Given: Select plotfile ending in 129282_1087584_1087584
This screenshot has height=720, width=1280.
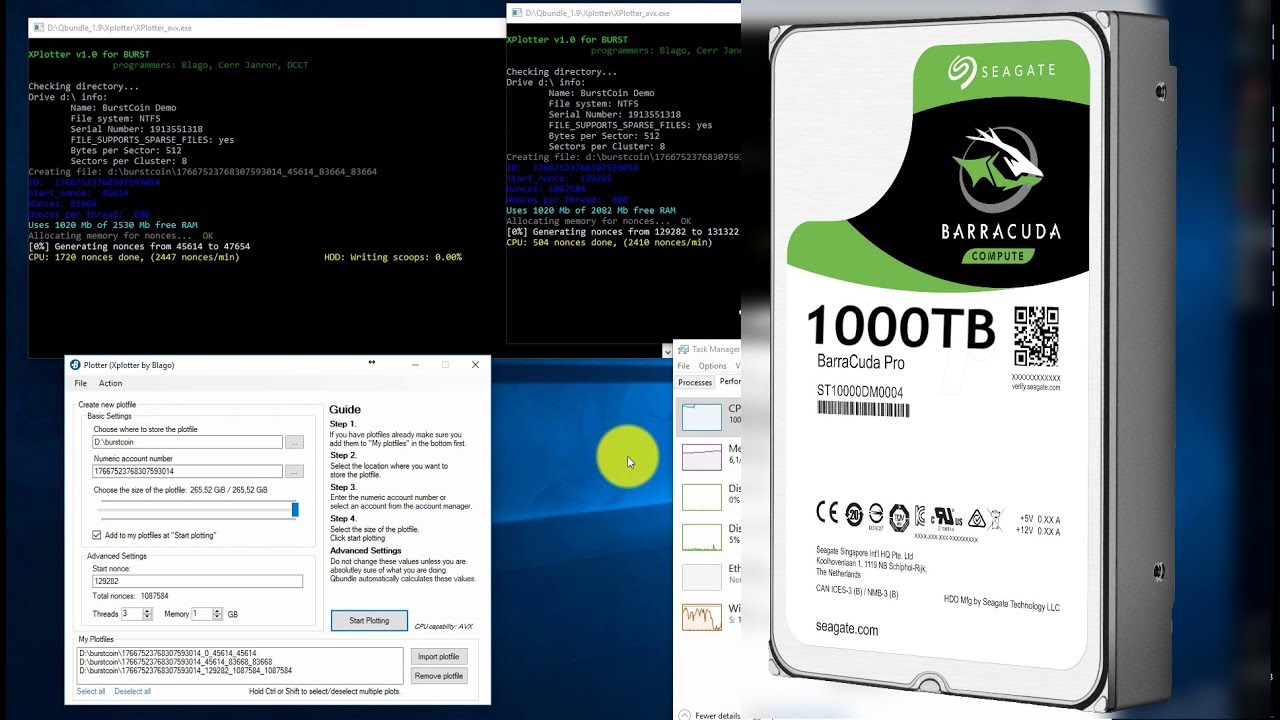Looking at the screenshot, I should [x=185, y=670].
